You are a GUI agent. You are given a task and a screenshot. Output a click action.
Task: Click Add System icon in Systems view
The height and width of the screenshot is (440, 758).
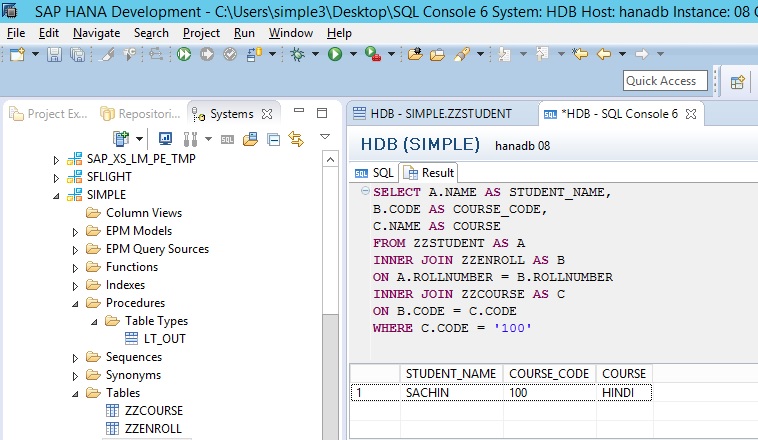click(x=120, y=139)
